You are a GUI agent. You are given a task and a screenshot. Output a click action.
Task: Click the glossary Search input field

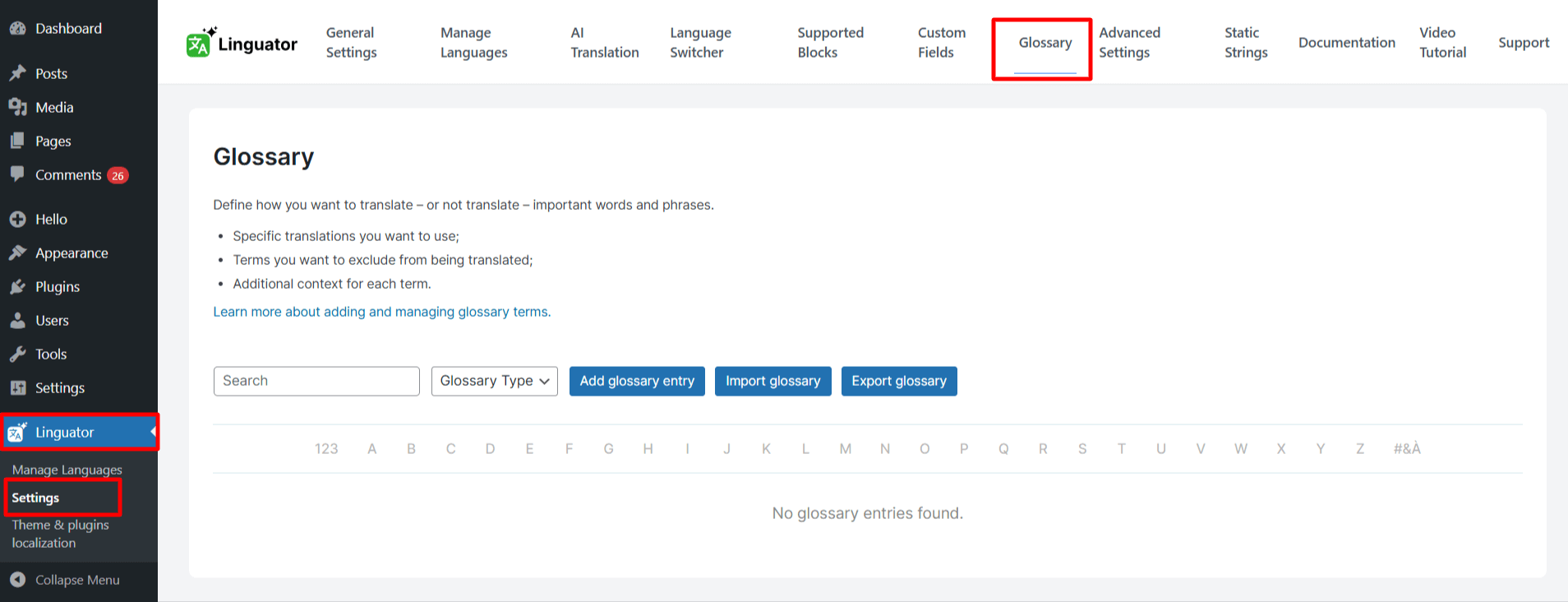tap(316, 381)
